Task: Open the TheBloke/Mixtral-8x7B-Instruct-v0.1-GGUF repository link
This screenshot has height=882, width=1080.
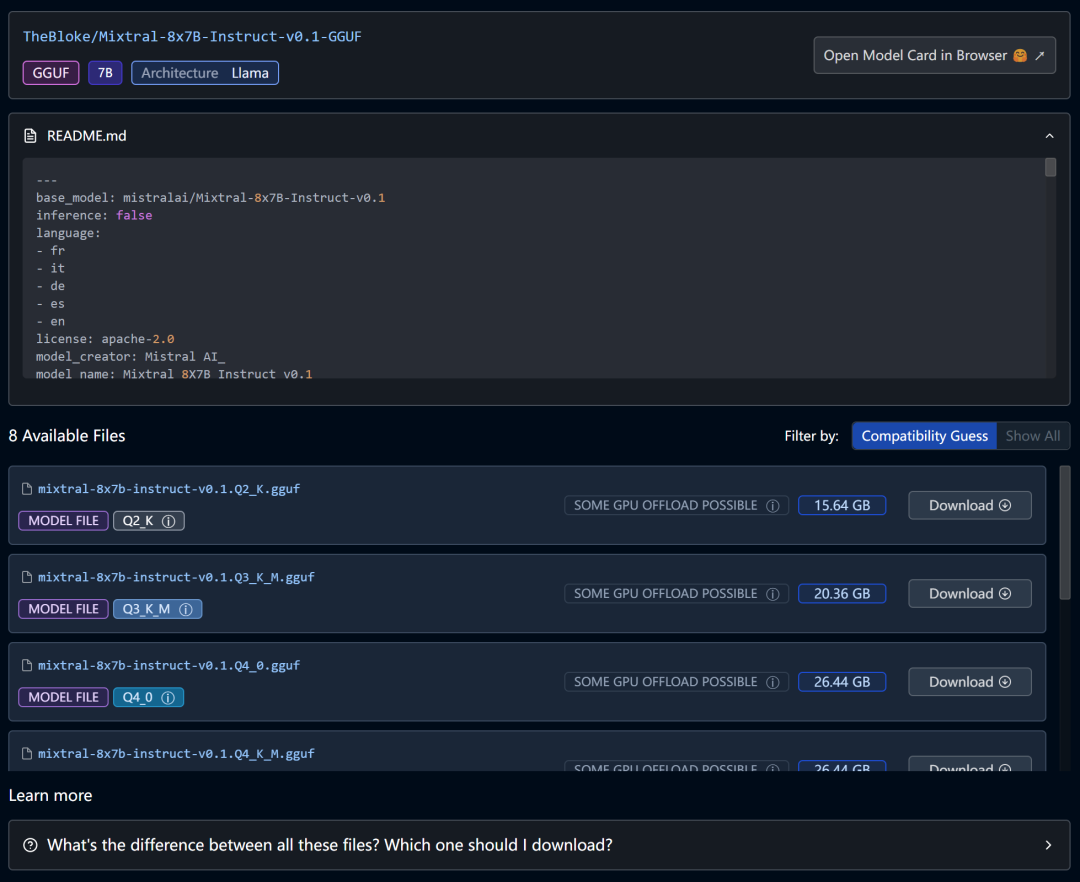Action: (x=192, y=36)
